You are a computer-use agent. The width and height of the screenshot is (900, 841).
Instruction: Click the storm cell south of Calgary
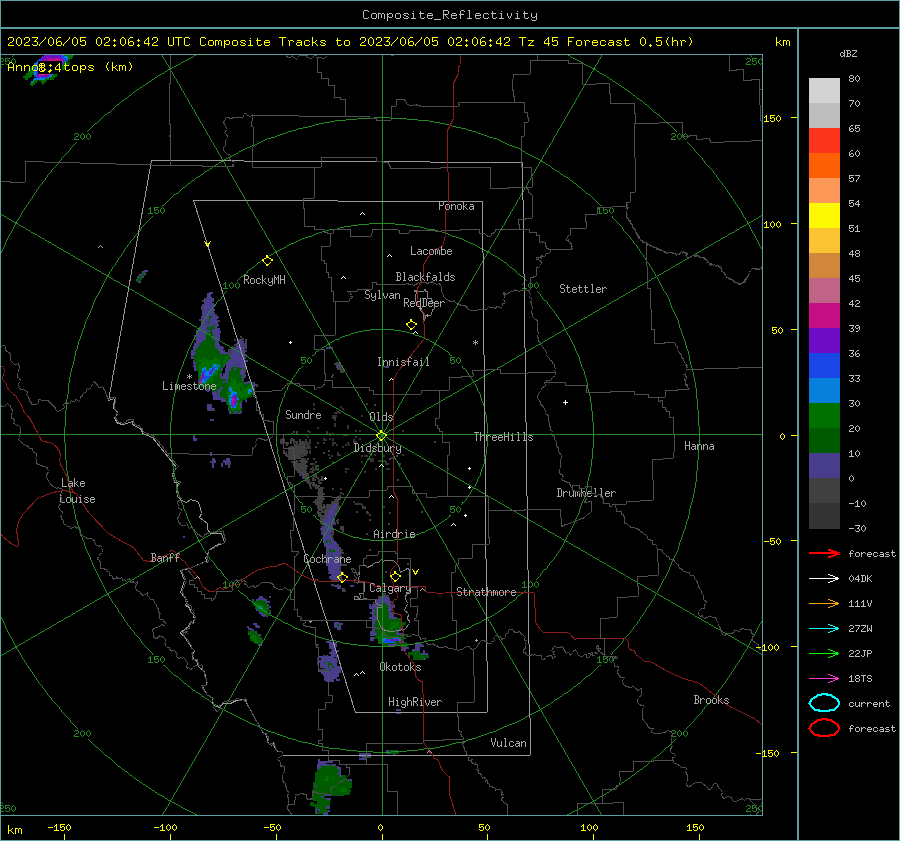390,622
